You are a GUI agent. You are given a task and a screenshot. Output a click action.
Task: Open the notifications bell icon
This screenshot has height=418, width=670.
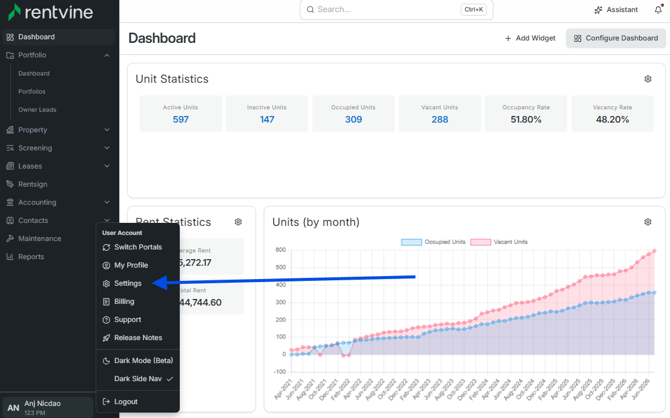(x=658, y=9)
